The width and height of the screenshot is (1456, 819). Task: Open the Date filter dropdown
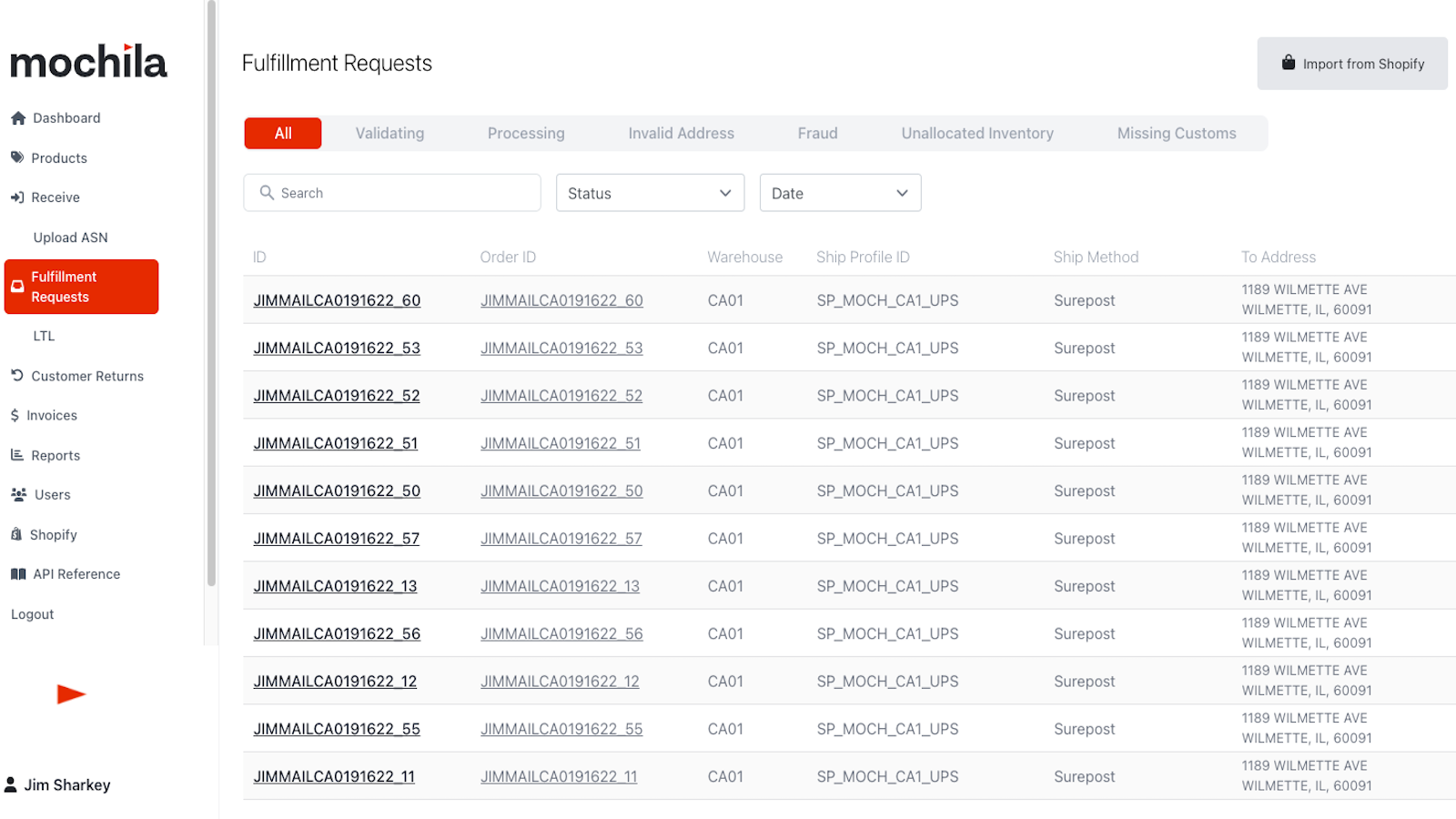coord(839,192)
